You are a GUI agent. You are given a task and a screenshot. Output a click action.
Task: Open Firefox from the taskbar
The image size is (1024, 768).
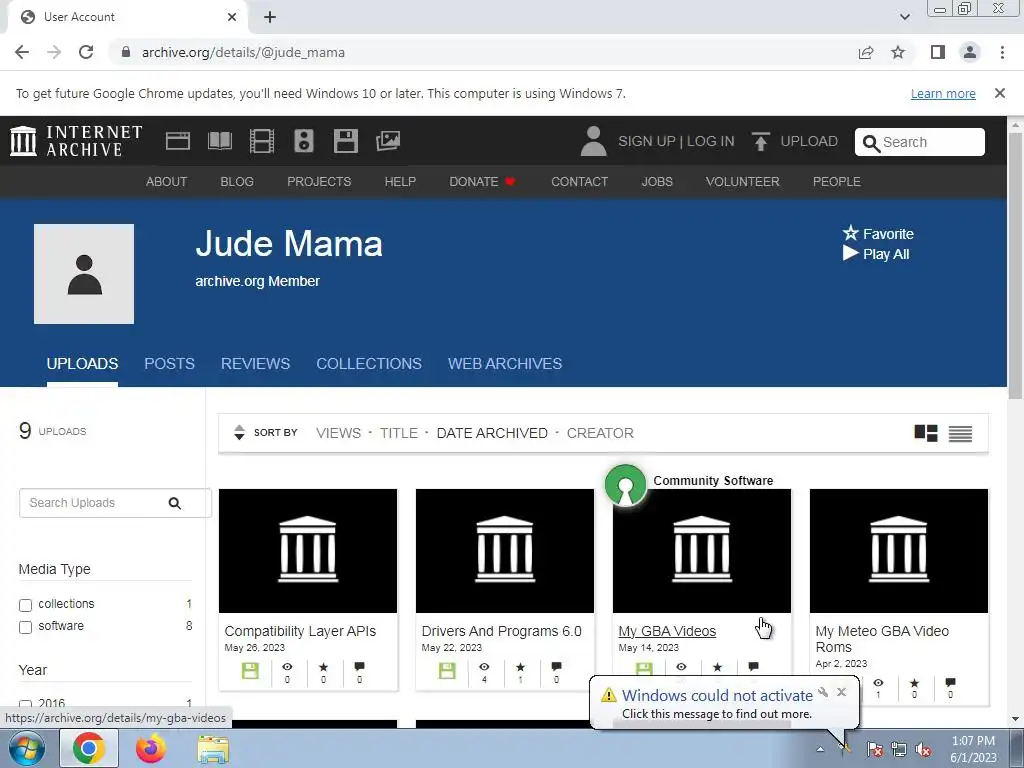[x=151, y=748]
